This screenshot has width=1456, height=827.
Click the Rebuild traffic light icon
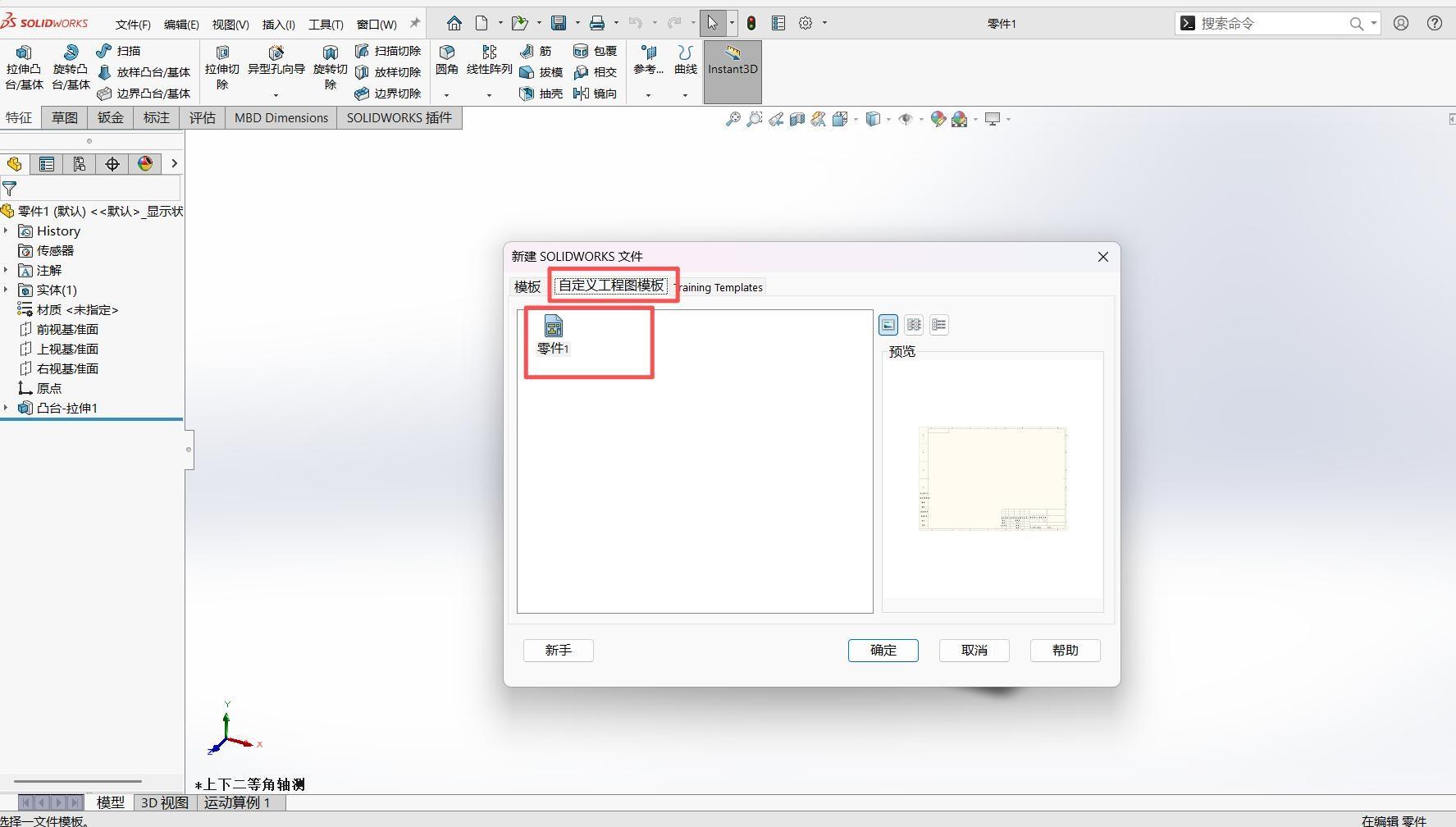click(751, 23)
